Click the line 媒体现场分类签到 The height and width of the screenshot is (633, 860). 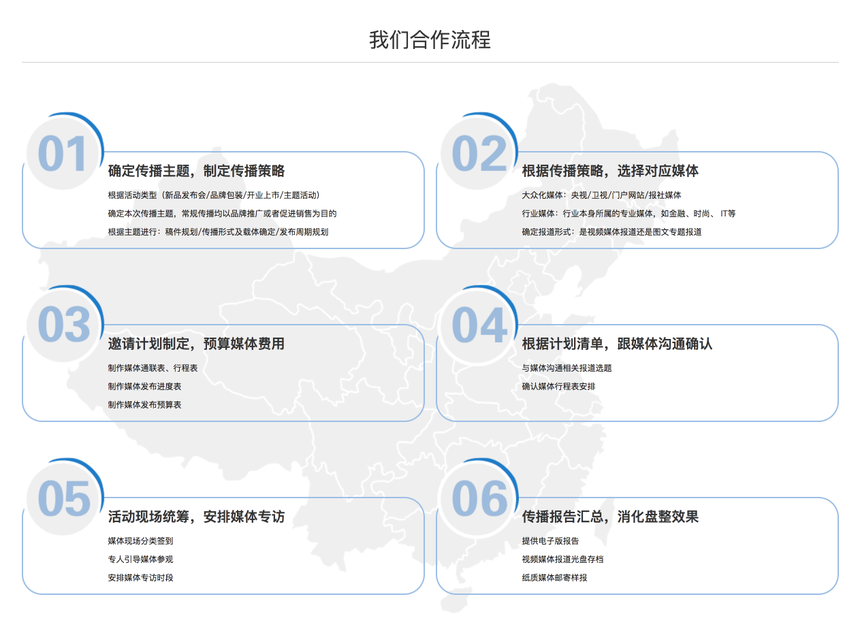tap(140, 541)
